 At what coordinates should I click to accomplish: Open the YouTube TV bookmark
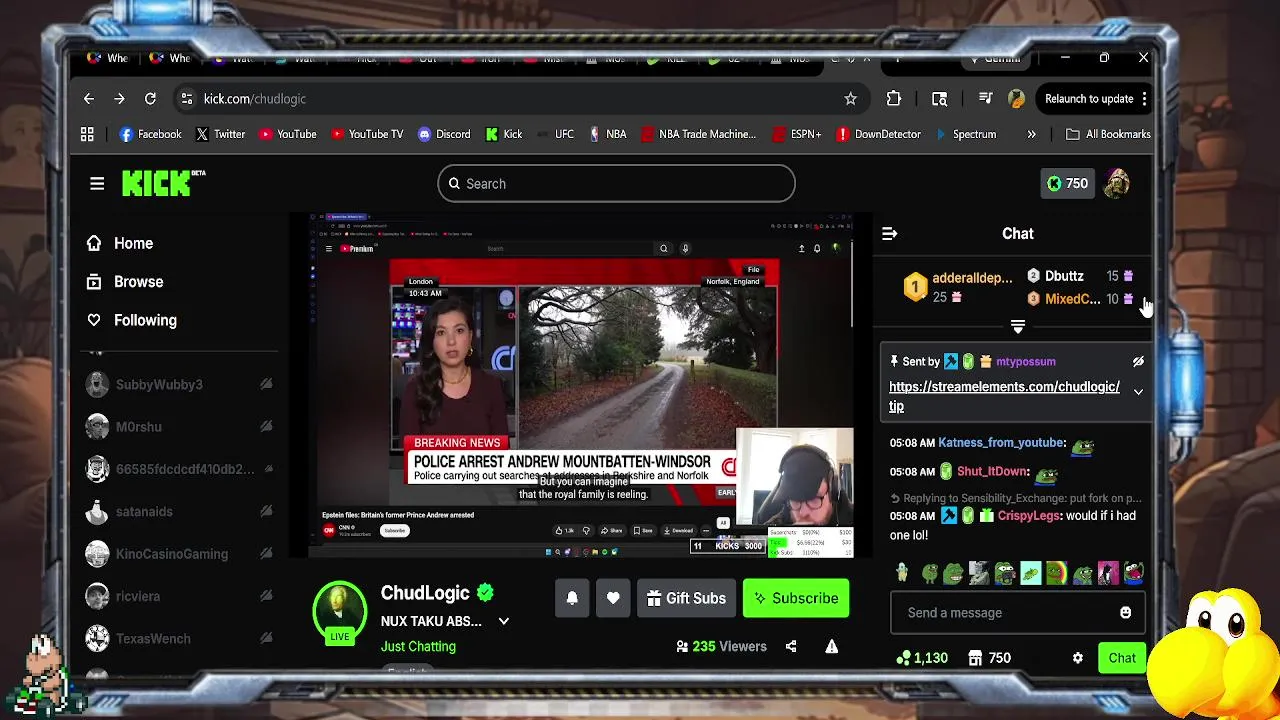(x=366, y=134)
